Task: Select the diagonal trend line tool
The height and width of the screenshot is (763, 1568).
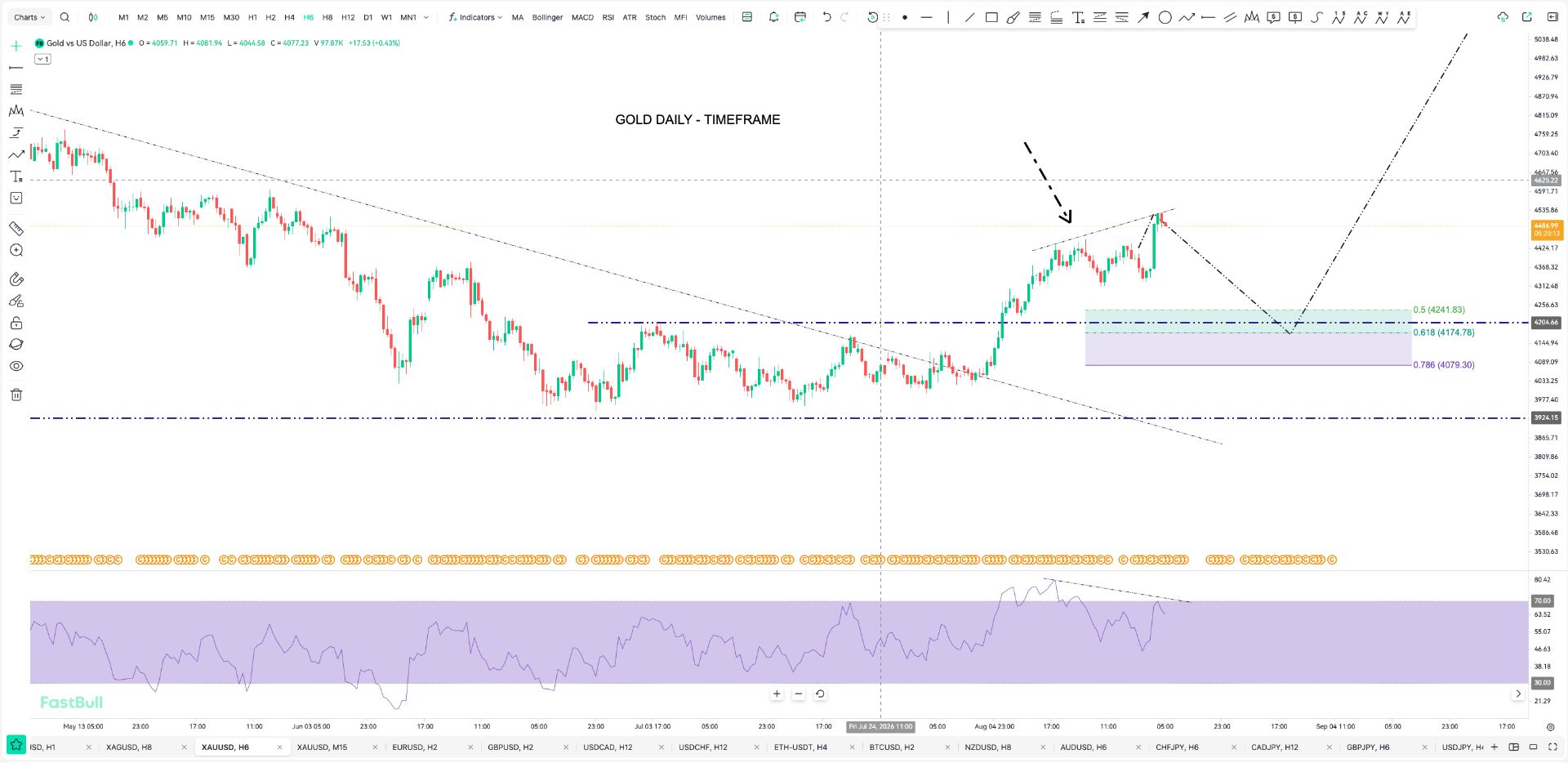Action: 969,17
